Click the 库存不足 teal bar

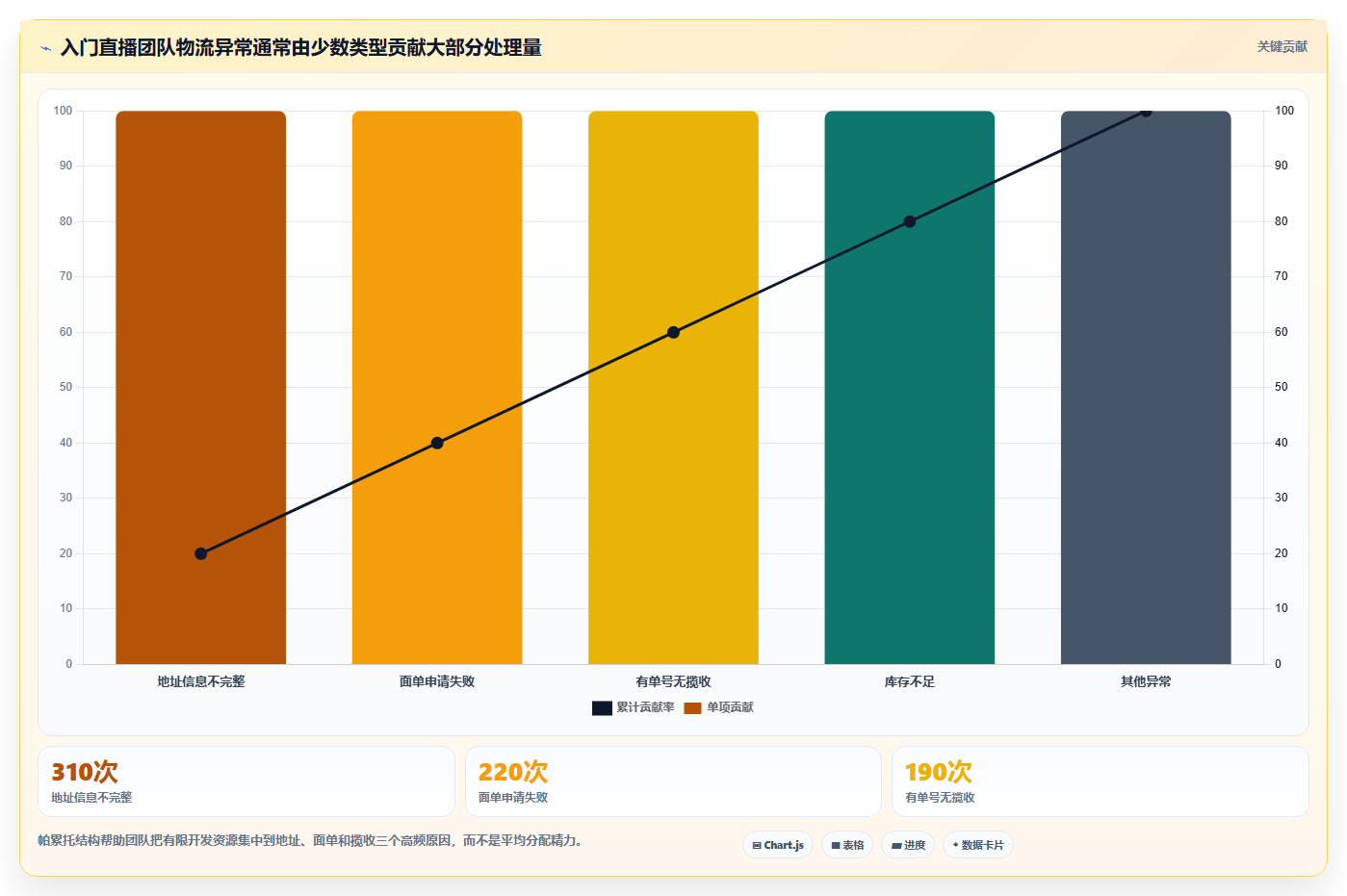click(x=910, y=387)
